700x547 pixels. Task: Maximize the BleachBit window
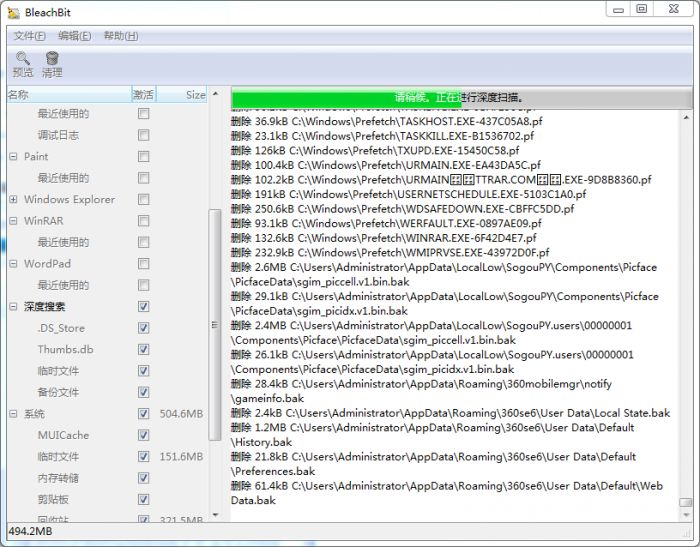pos(642,9)
